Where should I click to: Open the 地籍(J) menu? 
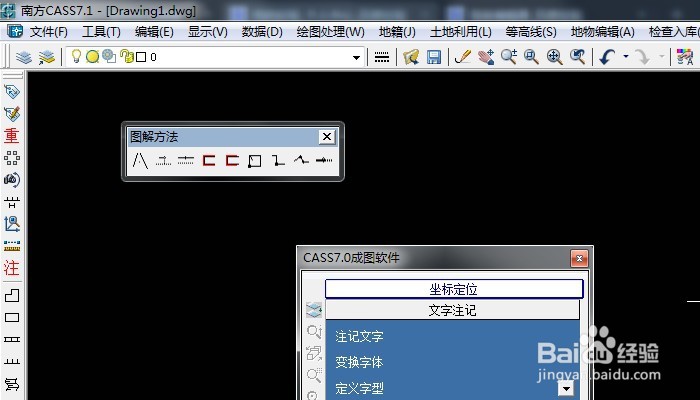(x=397, y=32)
